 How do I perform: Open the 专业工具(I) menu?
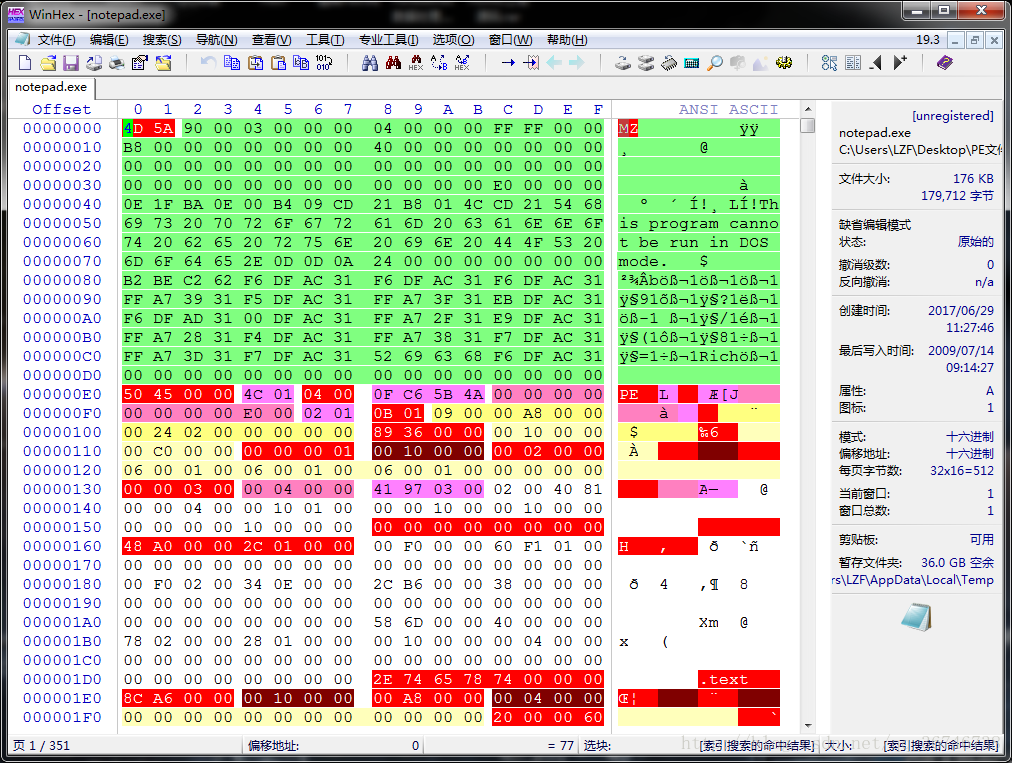pyautogui.click(x=389, y=40)
